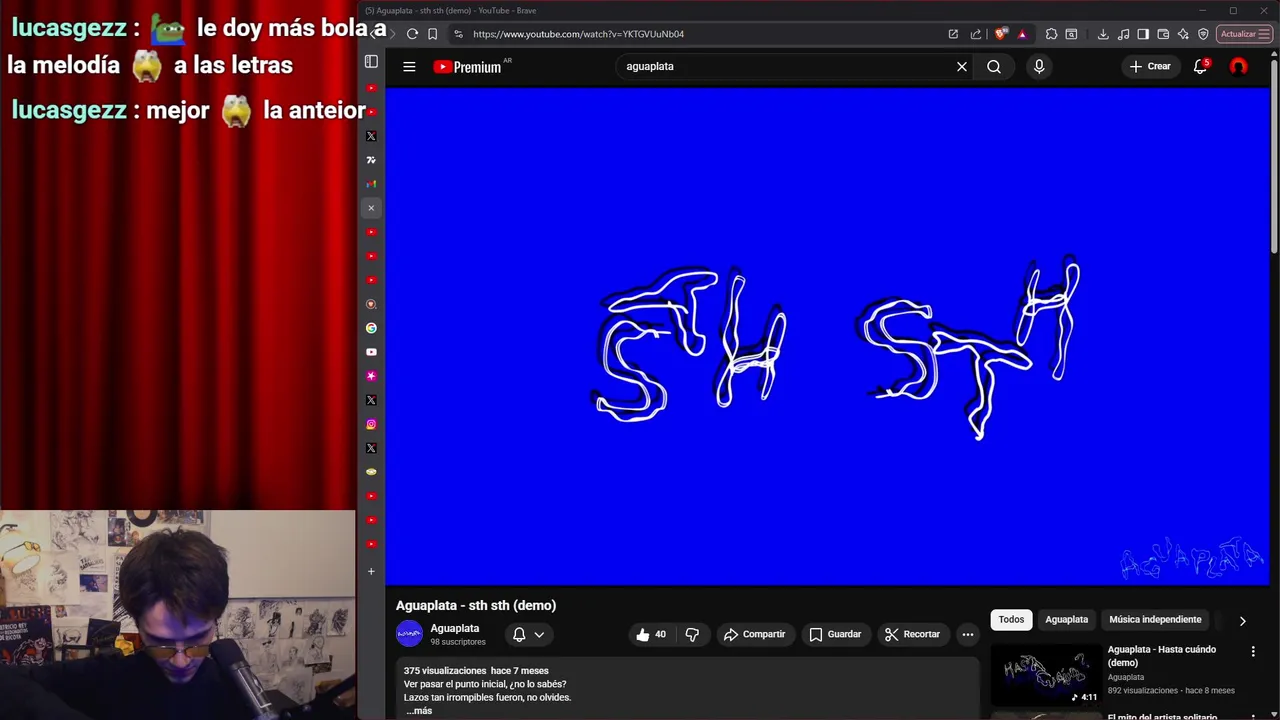The image size is (1280, 720).
Task: Toggle the Brave sidebar panel
Action: click(1143, 34)
